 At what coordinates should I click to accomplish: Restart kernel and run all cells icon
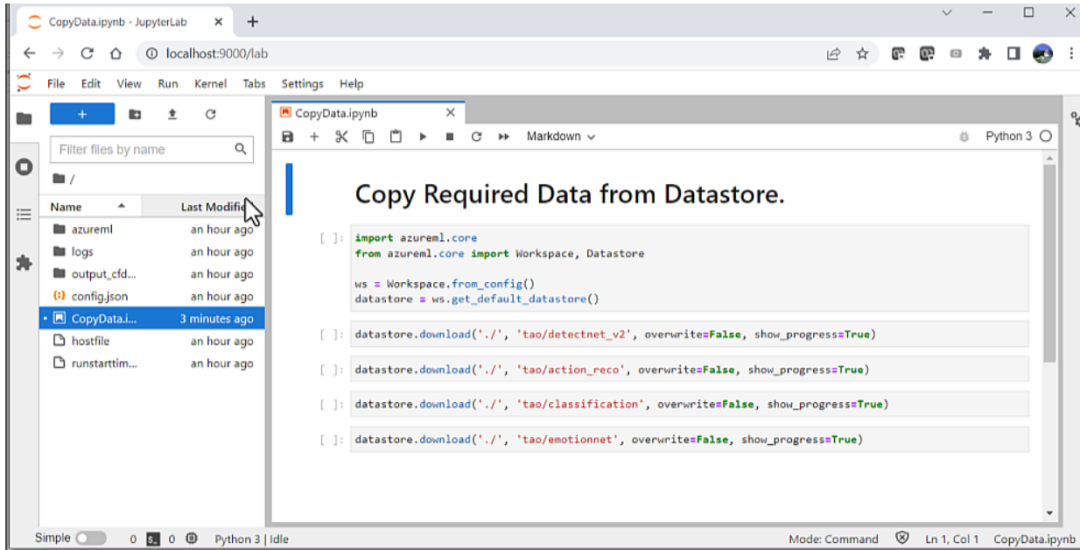click(x=504, y=137)
